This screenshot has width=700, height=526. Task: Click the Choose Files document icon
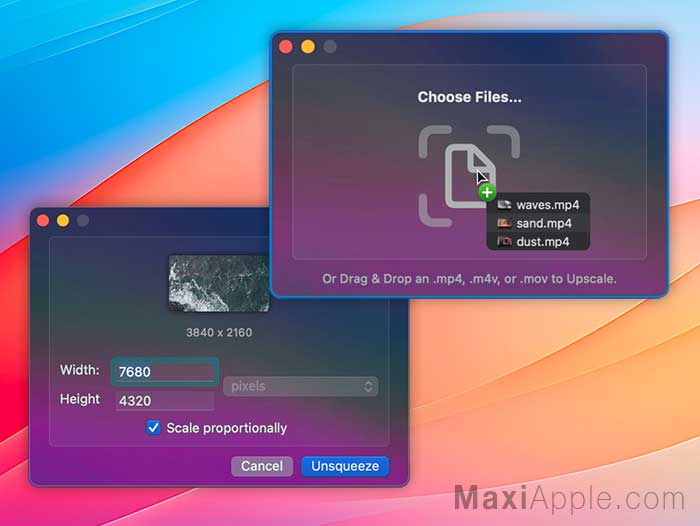click(469, 175)
